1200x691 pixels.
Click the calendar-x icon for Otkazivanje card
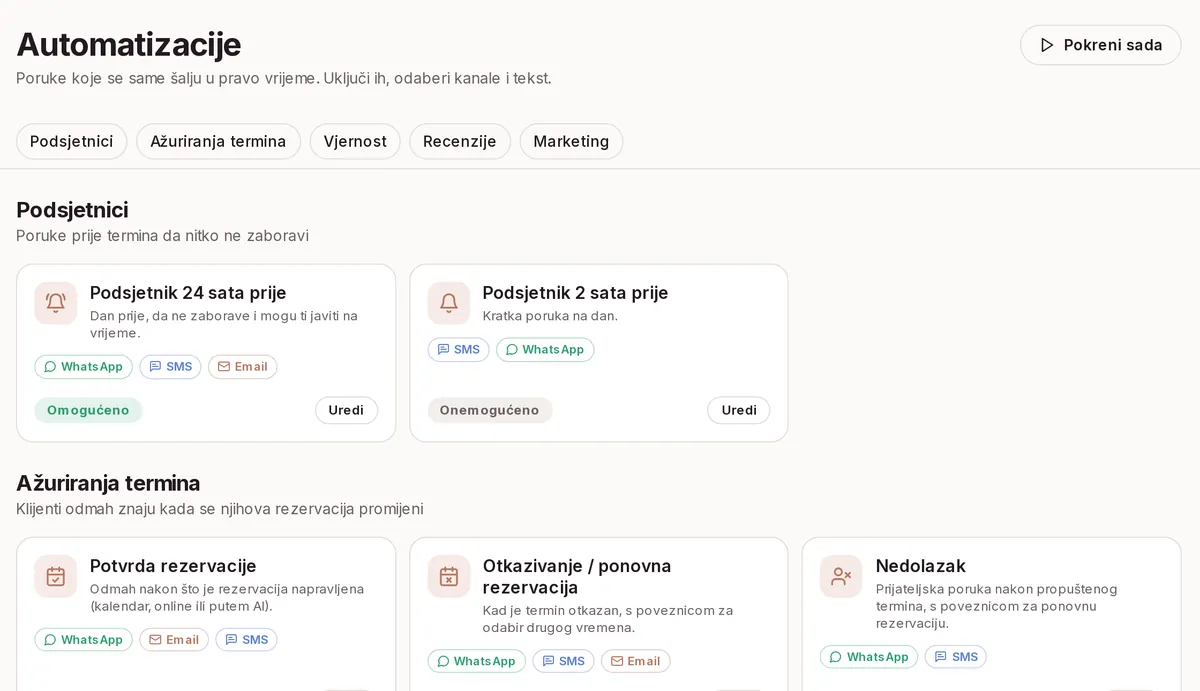pos(449,576)
